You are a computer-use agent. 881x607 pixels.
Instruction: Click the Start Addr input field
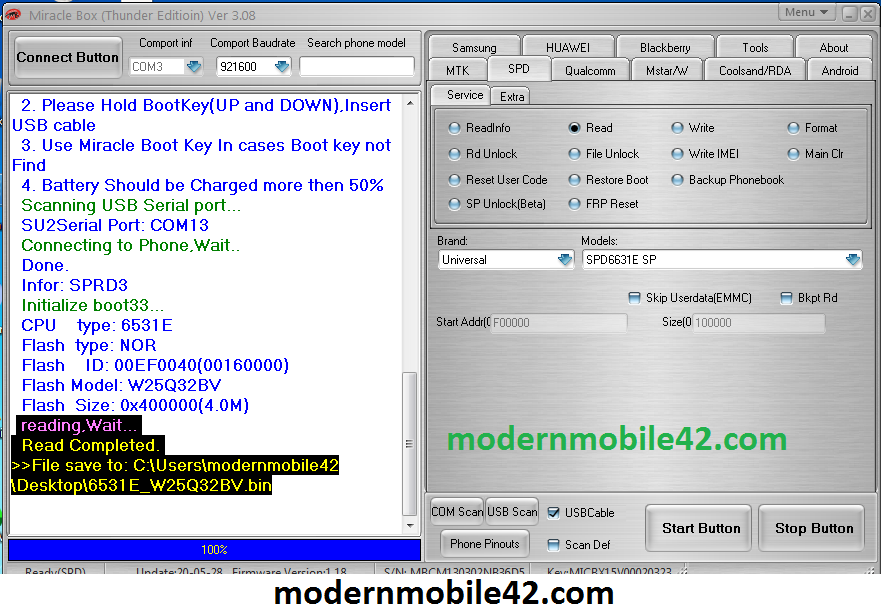558,323
